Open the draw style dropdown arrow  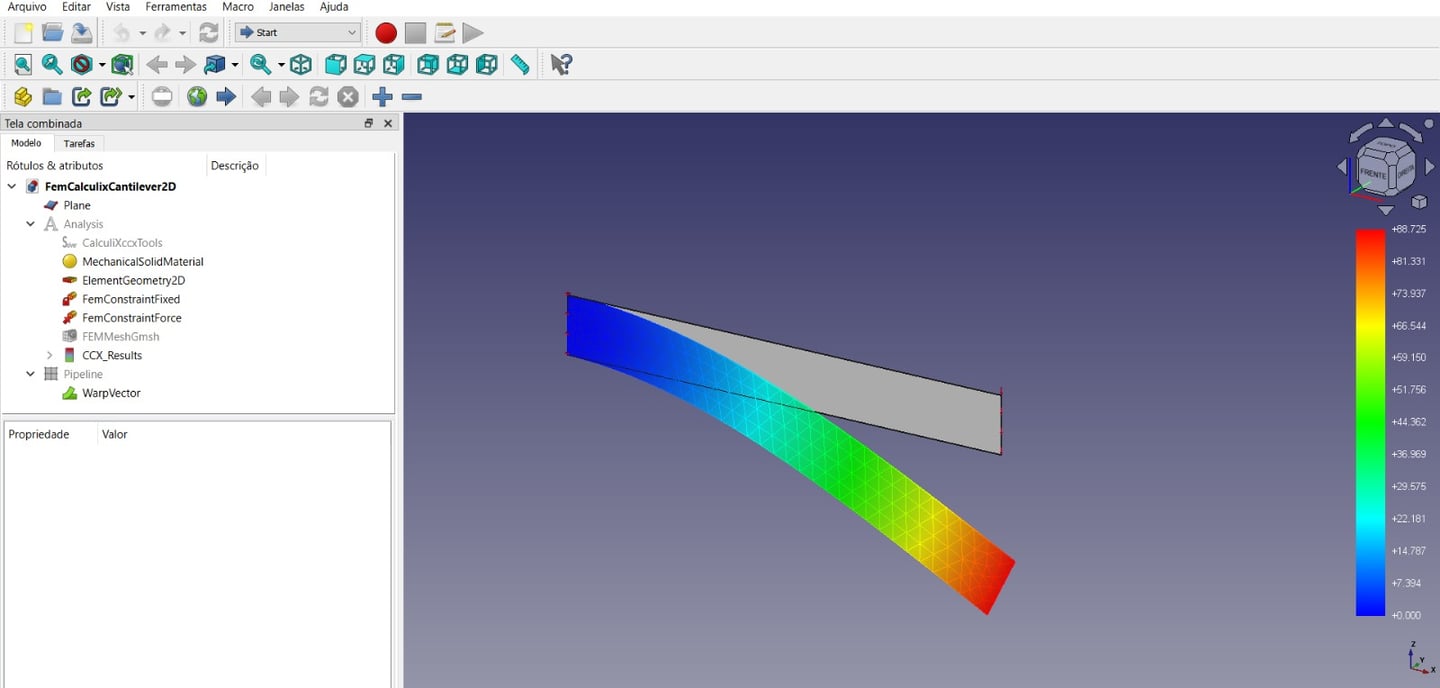102,66
